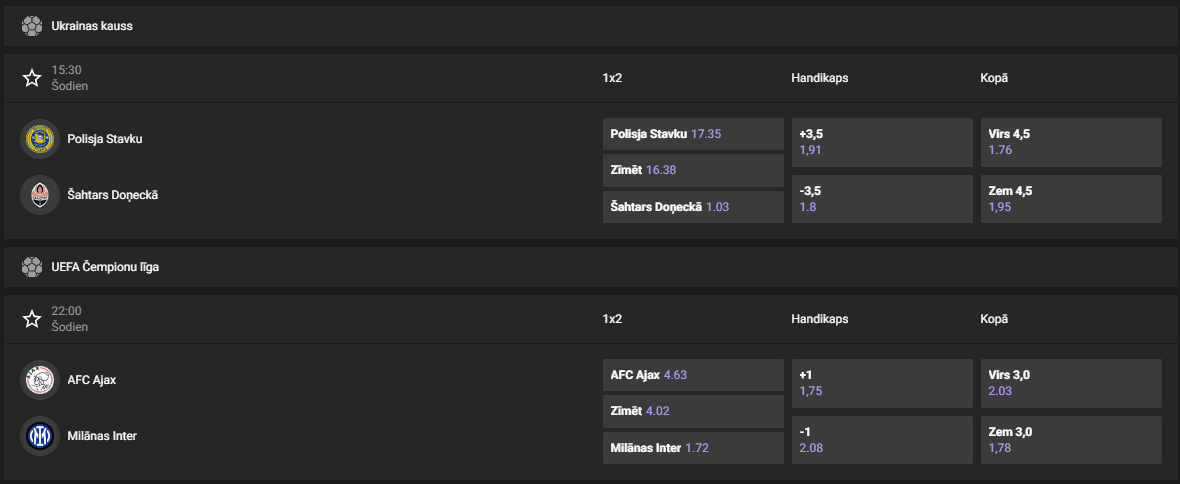1180x484 pixels.
Task: Collapse the UEFA Čempionu līga header
Action: point(600,267)
